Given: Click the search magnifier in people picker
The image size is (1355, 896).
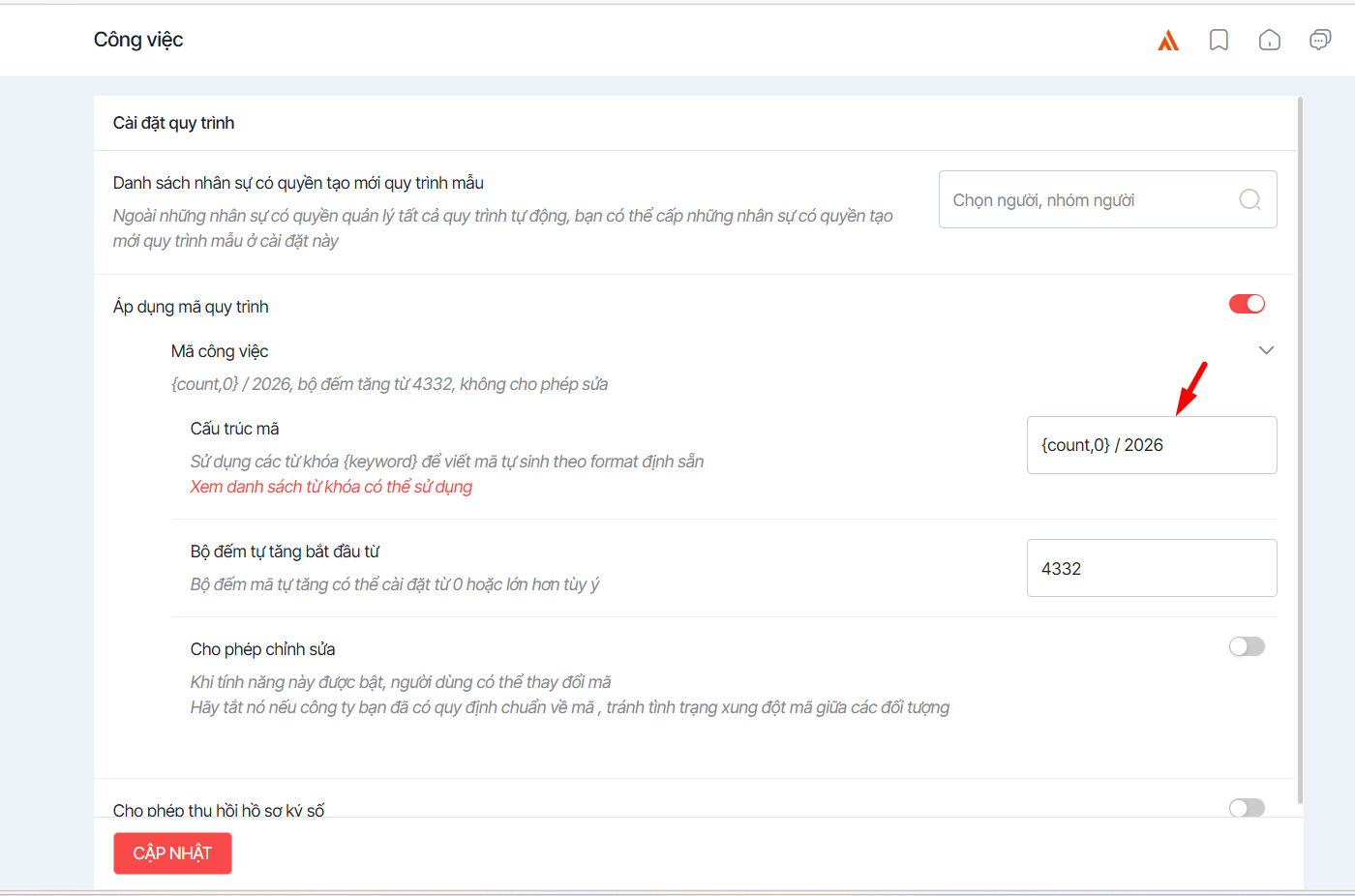Looking at the screenshot, I should click(1250, 199).
